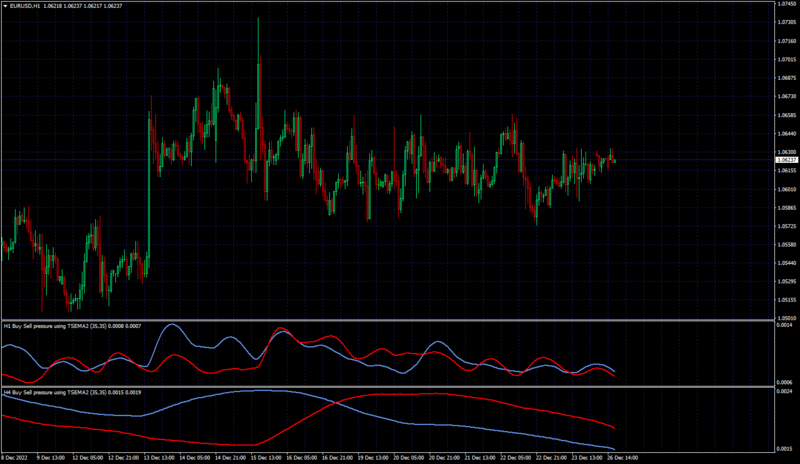Click the 1.06875 price scale label
800x464 pixels.
click(786, 78)
